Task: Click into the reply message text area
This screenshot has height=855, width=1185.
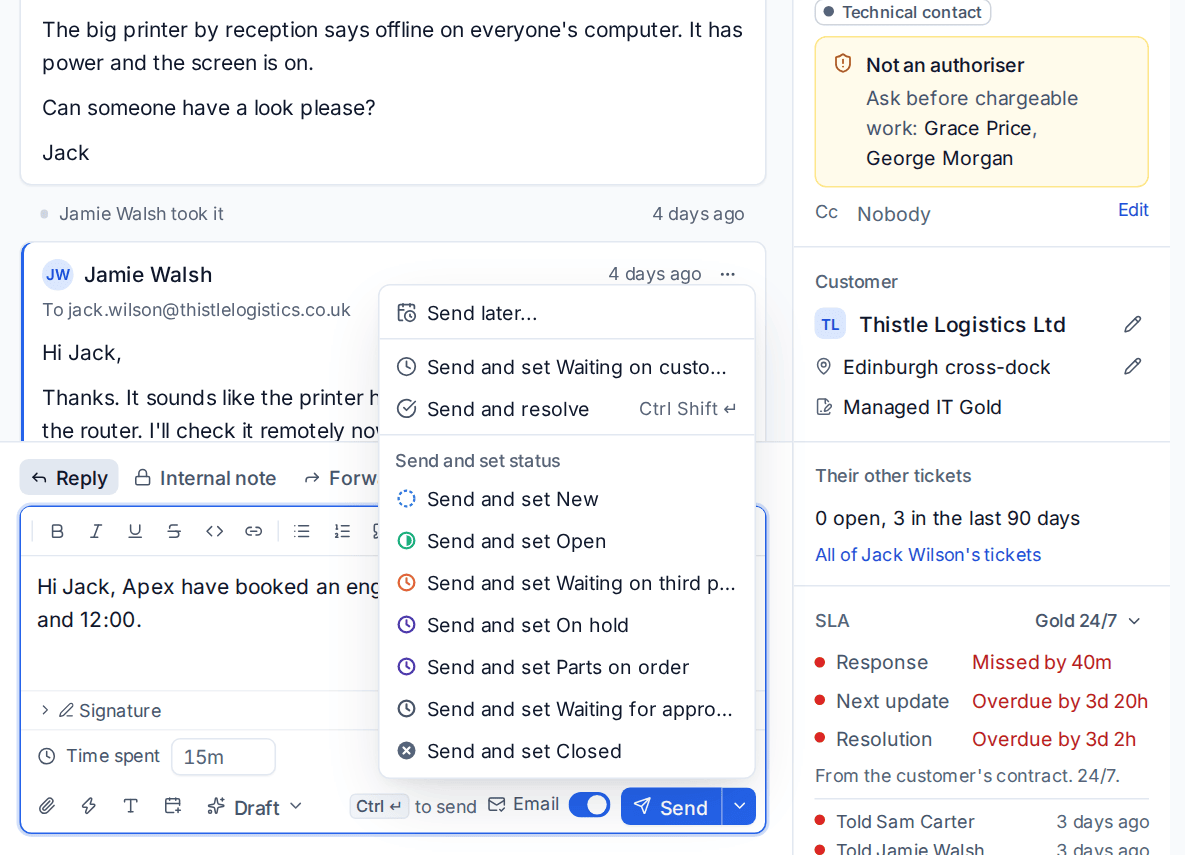Action: [200, 624]
